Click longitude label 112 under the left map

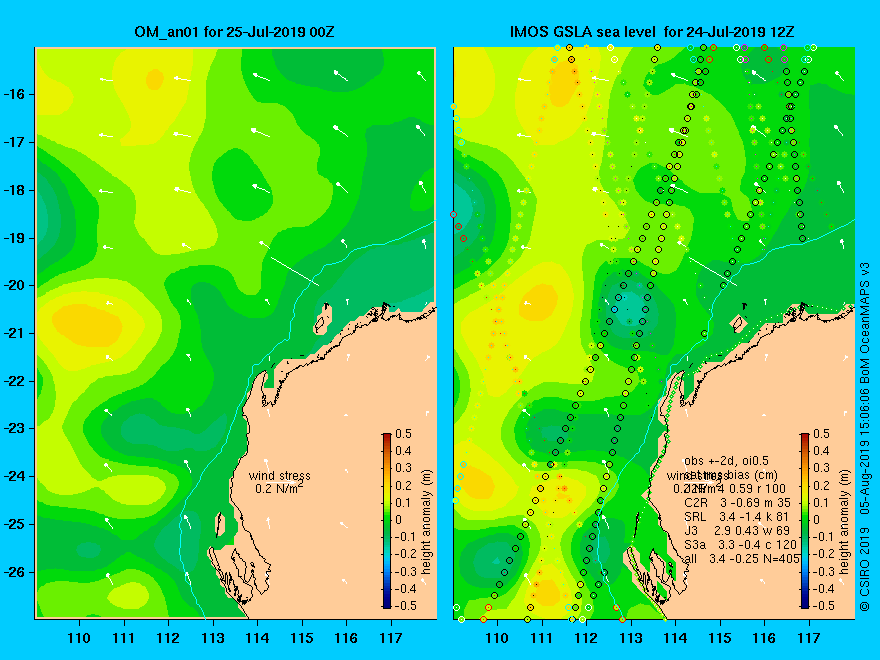click(x=168, y=638)
